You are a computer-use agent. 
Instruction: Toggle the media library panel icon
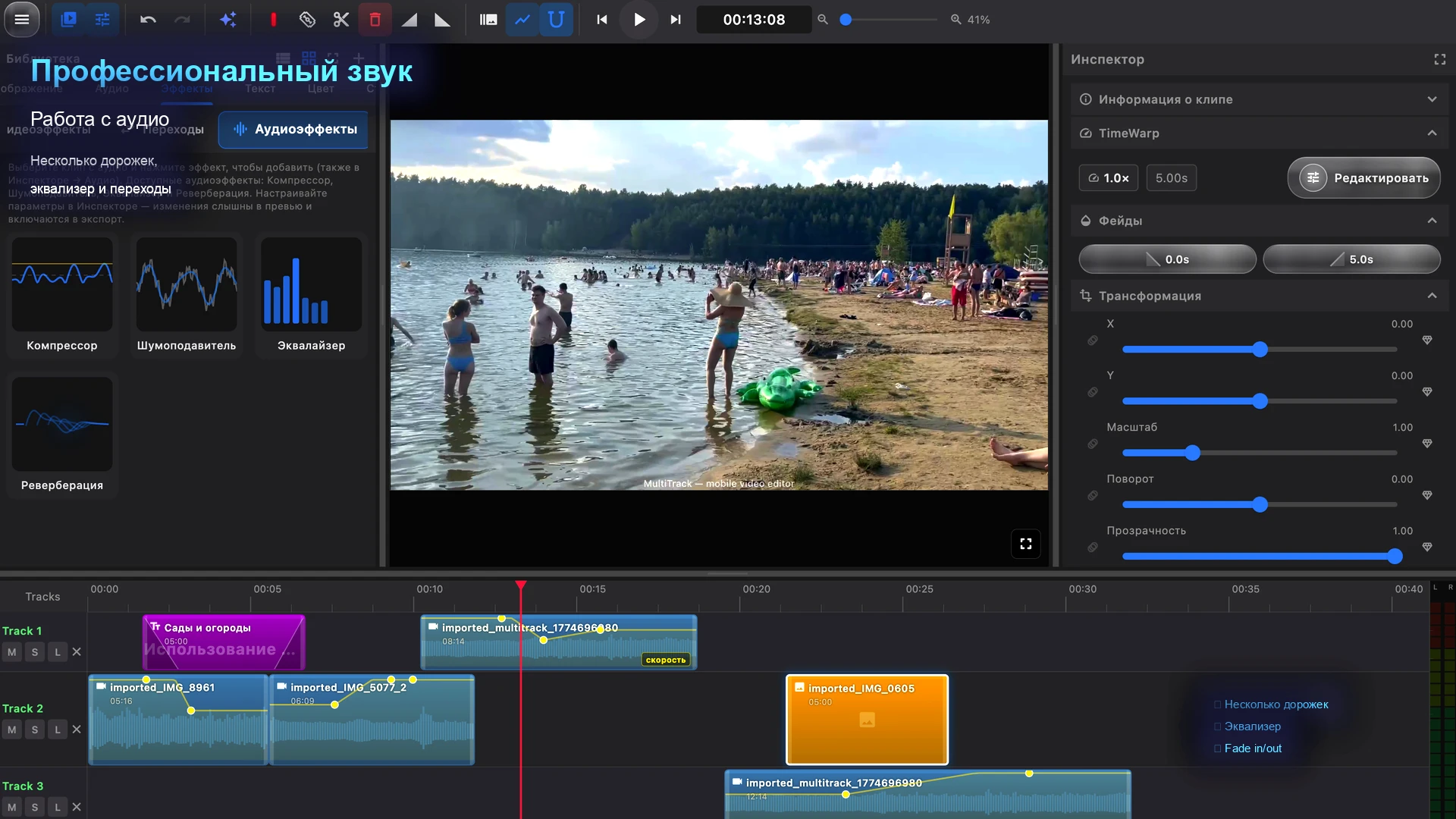[69, 20]
